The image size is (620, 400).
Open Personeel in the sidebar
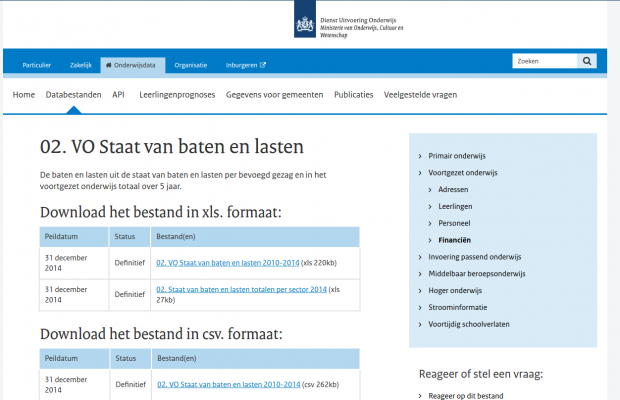click(x=454, y=223)
